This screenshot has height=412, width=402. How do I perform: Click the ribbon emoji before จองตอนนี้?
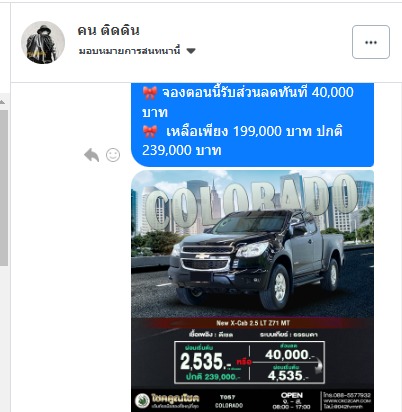coord(150,93)
